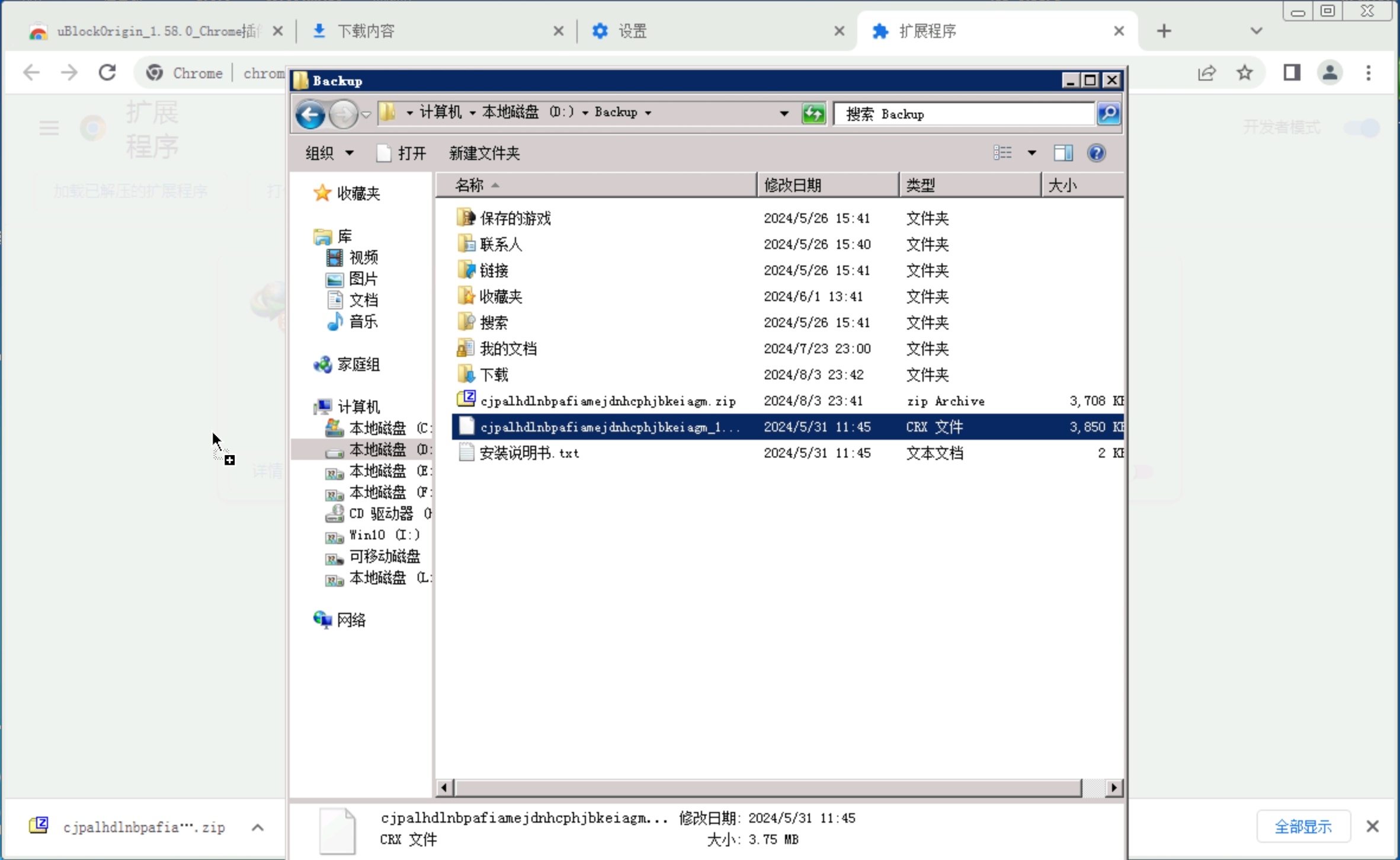
Task: Switch to the 设置 tab
Action: pos(633,31)
